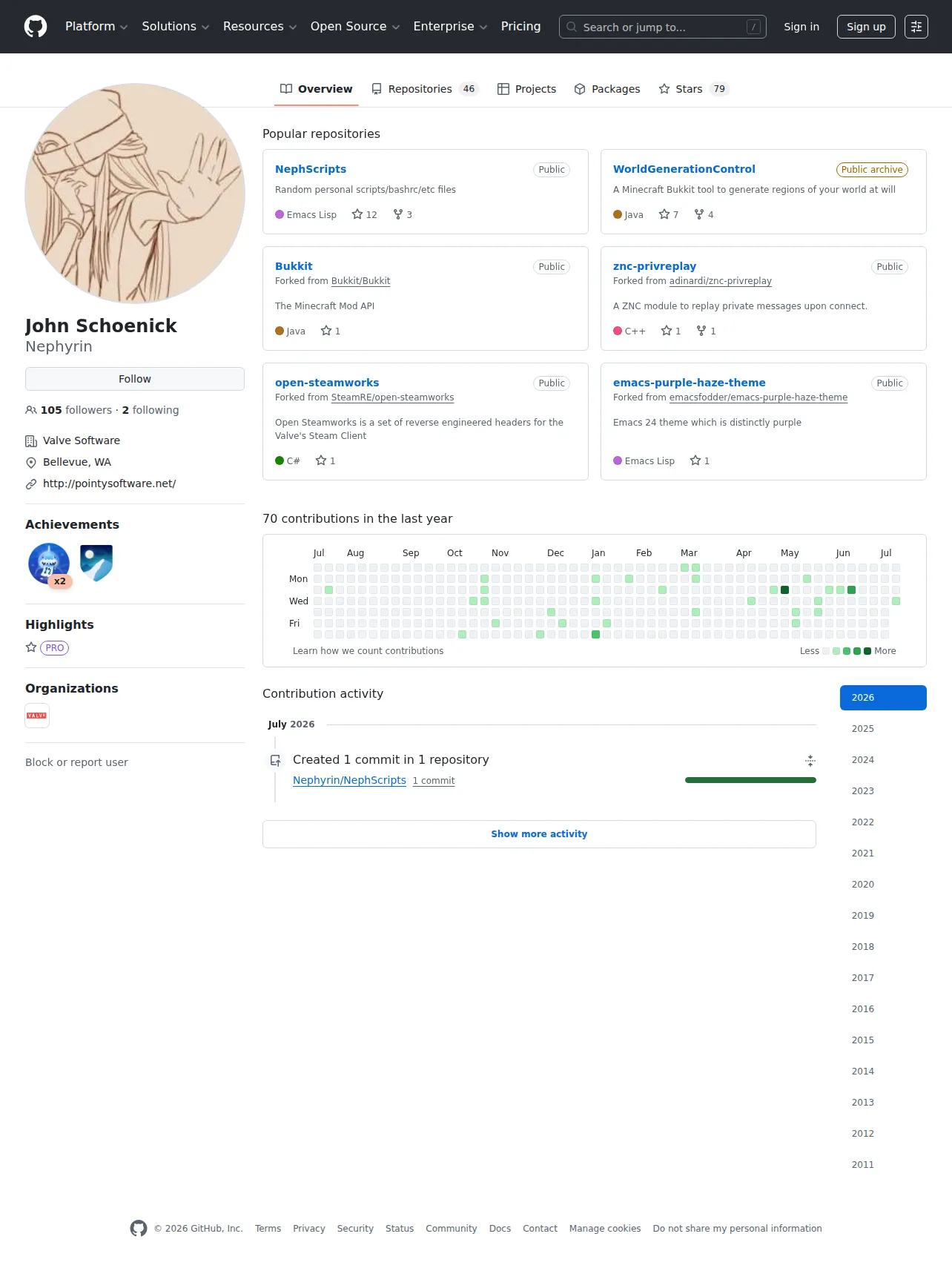Click Manage cookies in the footer

[x=605, y=1229]
